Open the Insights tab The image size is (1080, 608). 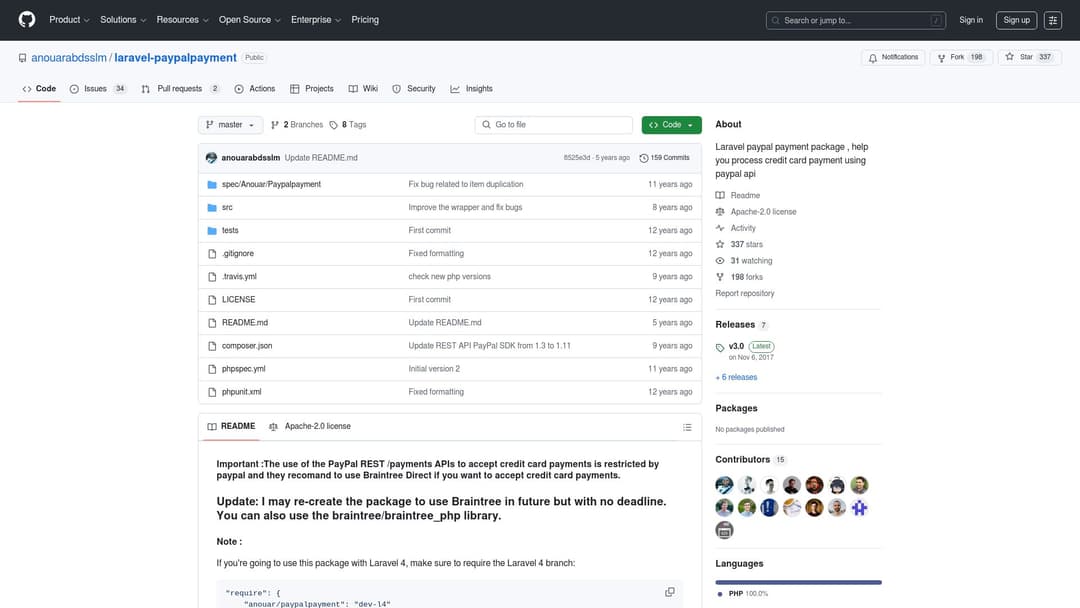472,89
